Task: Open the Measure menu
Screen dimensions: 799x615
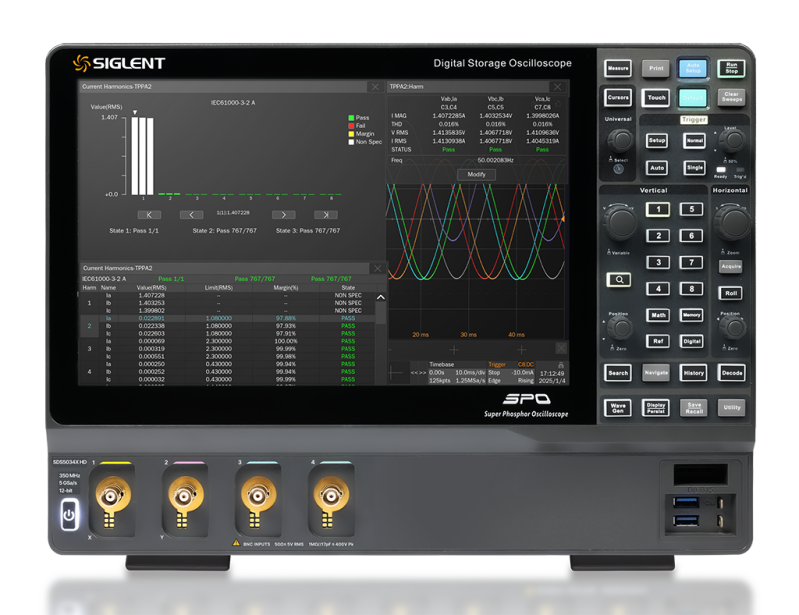Action: pyautogui.click(x=618, y=68)
